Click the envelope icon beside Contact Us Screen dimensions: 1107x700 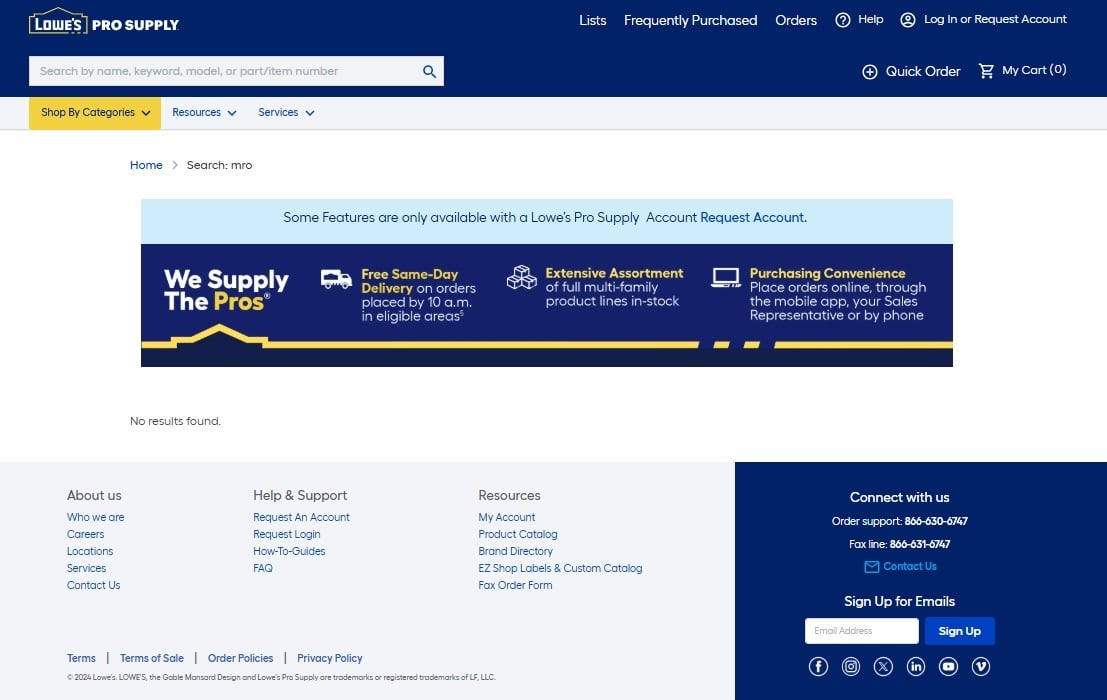(x=872, y=567)
